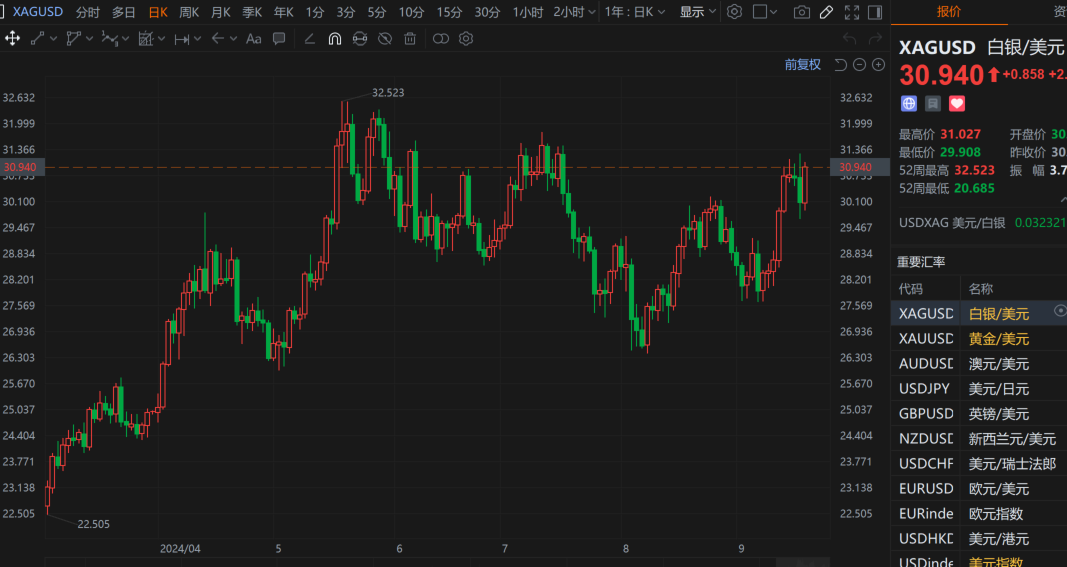Zoom out chart with minus icon
This screenshot has height=567, width=1067.
click(859, 64)
